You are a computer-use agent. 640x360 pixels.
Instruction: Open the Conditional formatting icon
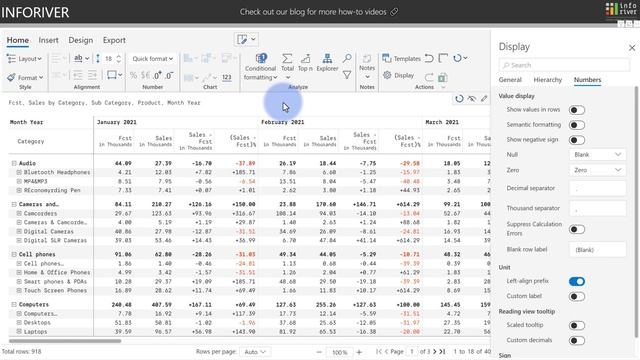pos(261,58)
